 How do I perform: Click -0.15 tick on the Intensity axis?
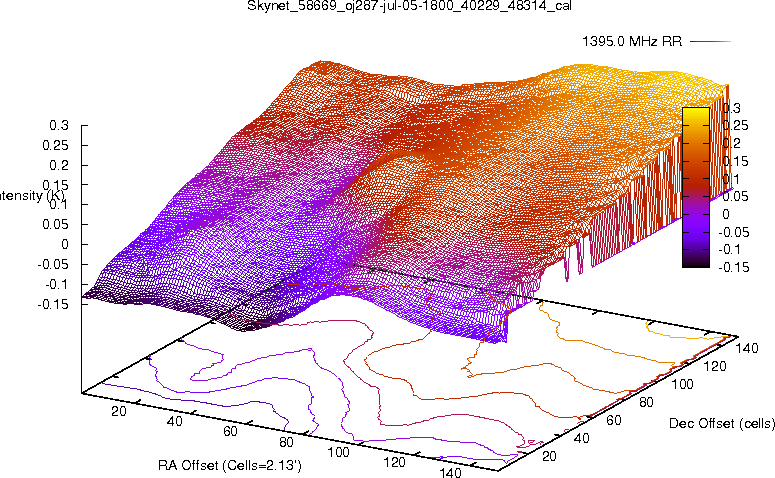pyautogui.click(x=53, y=304)
